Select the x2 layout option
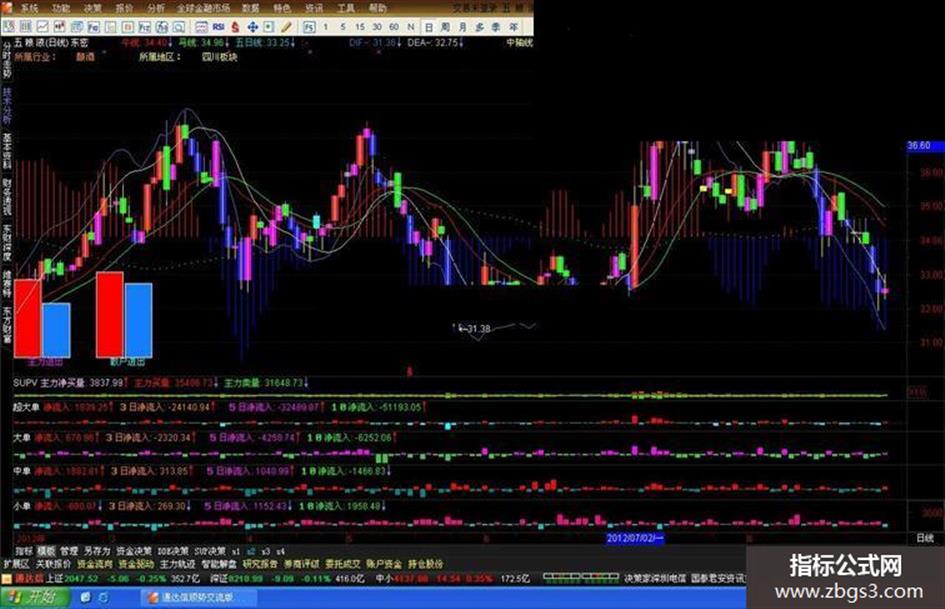 pyautogui.click(x=250, y=551)
